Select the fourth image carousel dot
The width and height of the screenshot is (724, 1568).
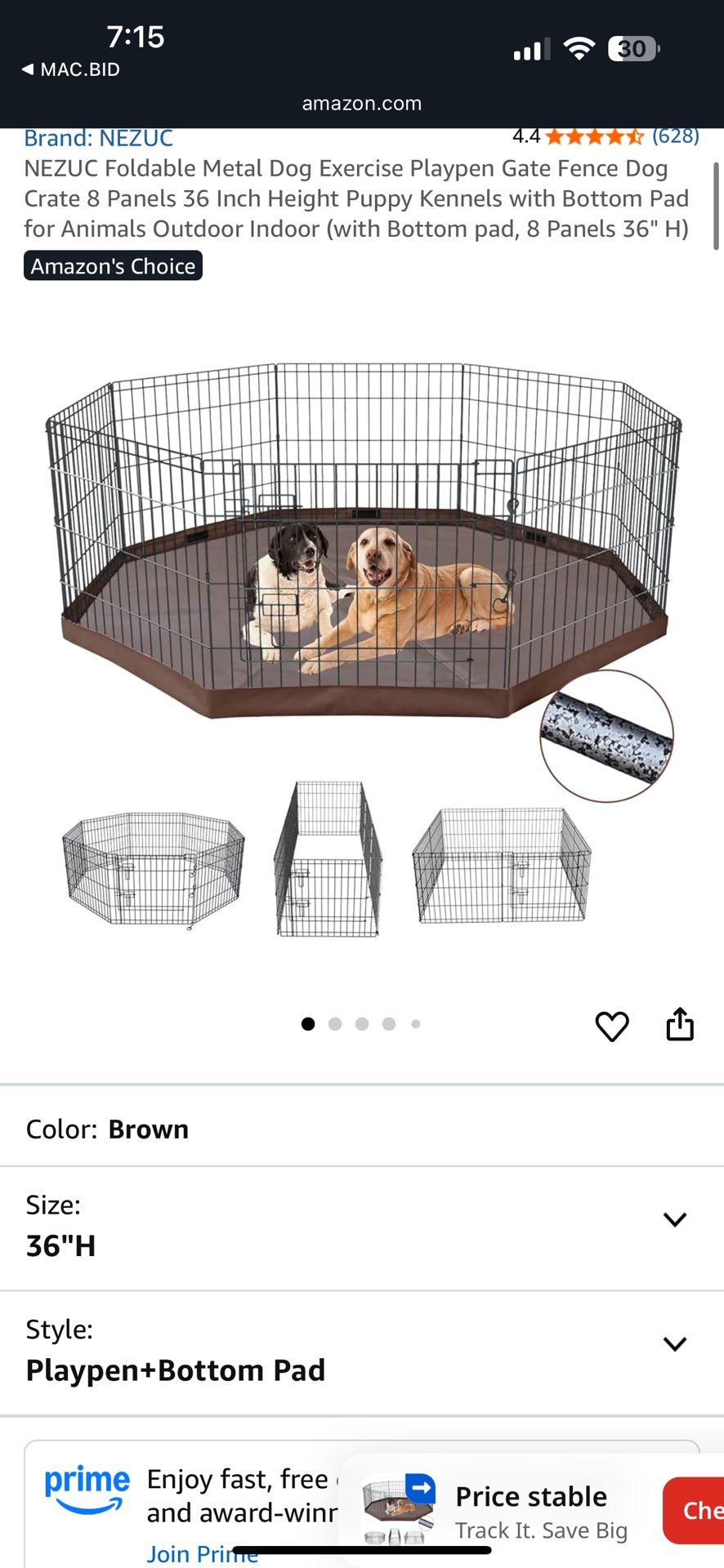[x=389, y=1024]
